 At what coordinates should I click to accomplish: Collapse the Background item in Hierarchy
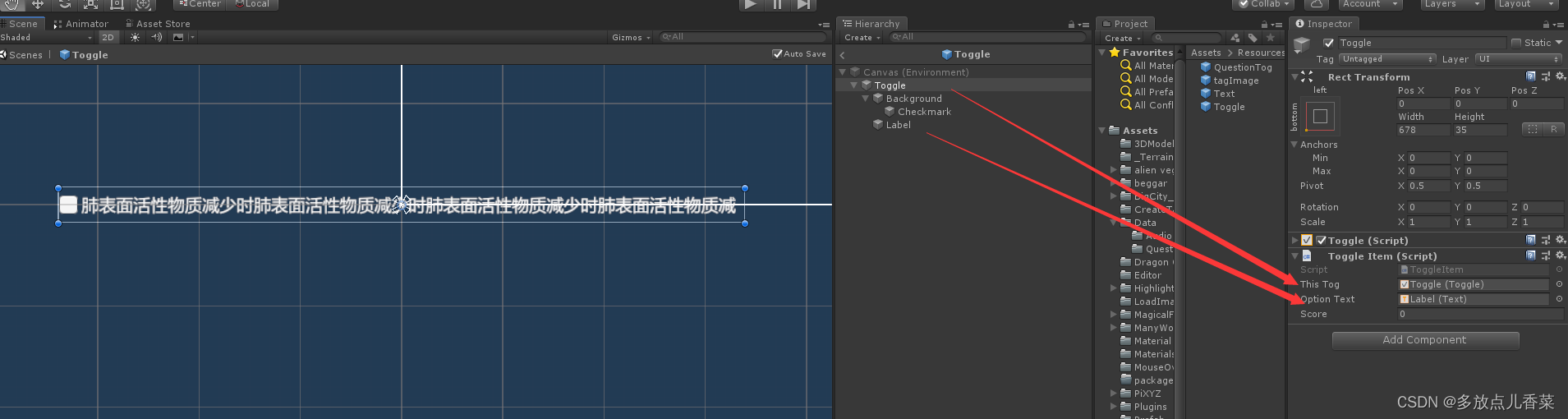point(865,99)
